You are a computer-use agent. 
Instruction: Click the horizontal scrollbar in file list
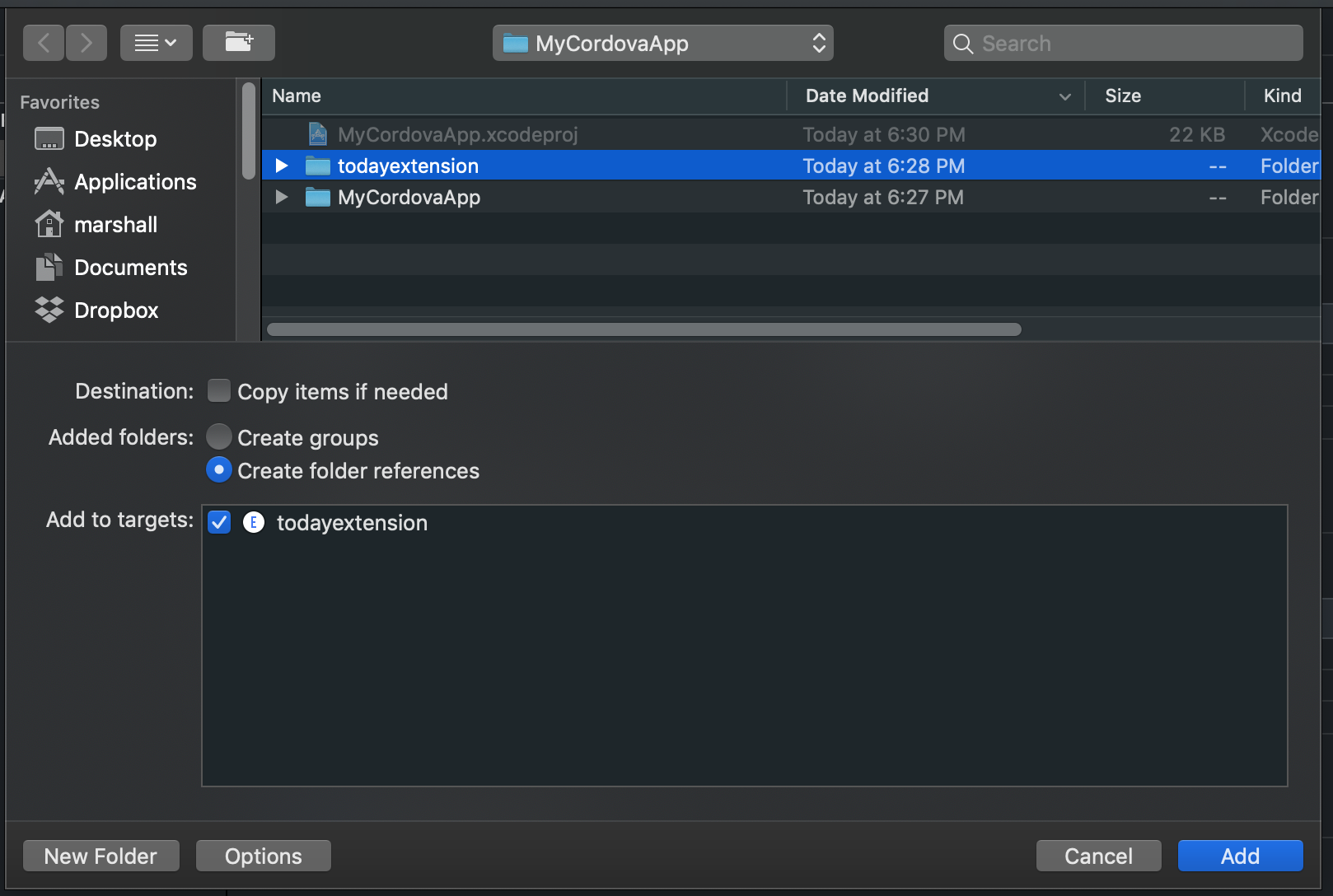click(643, 329)
